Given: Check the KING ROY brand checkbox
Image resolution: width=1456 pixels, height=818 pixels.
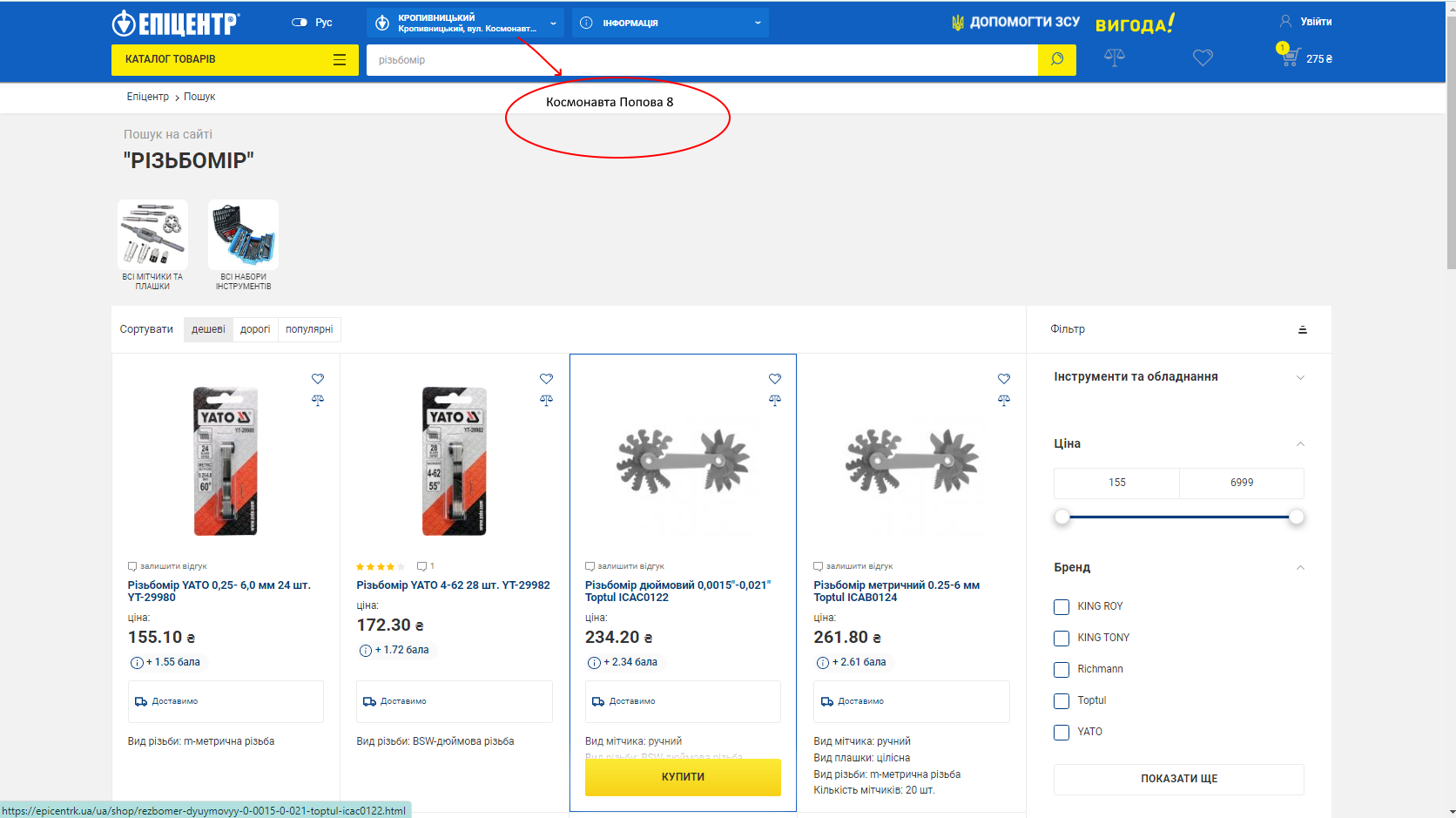Looking at the screenshot, I should point(1062,607).
